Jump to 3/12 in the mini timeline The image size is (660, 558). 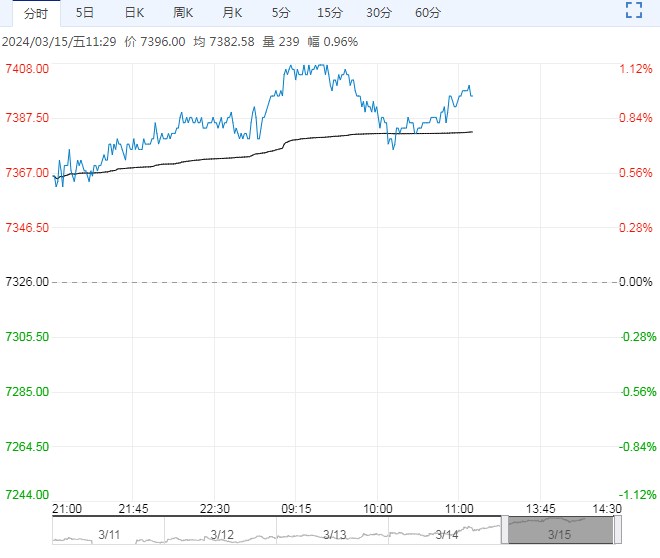[222, 535]
